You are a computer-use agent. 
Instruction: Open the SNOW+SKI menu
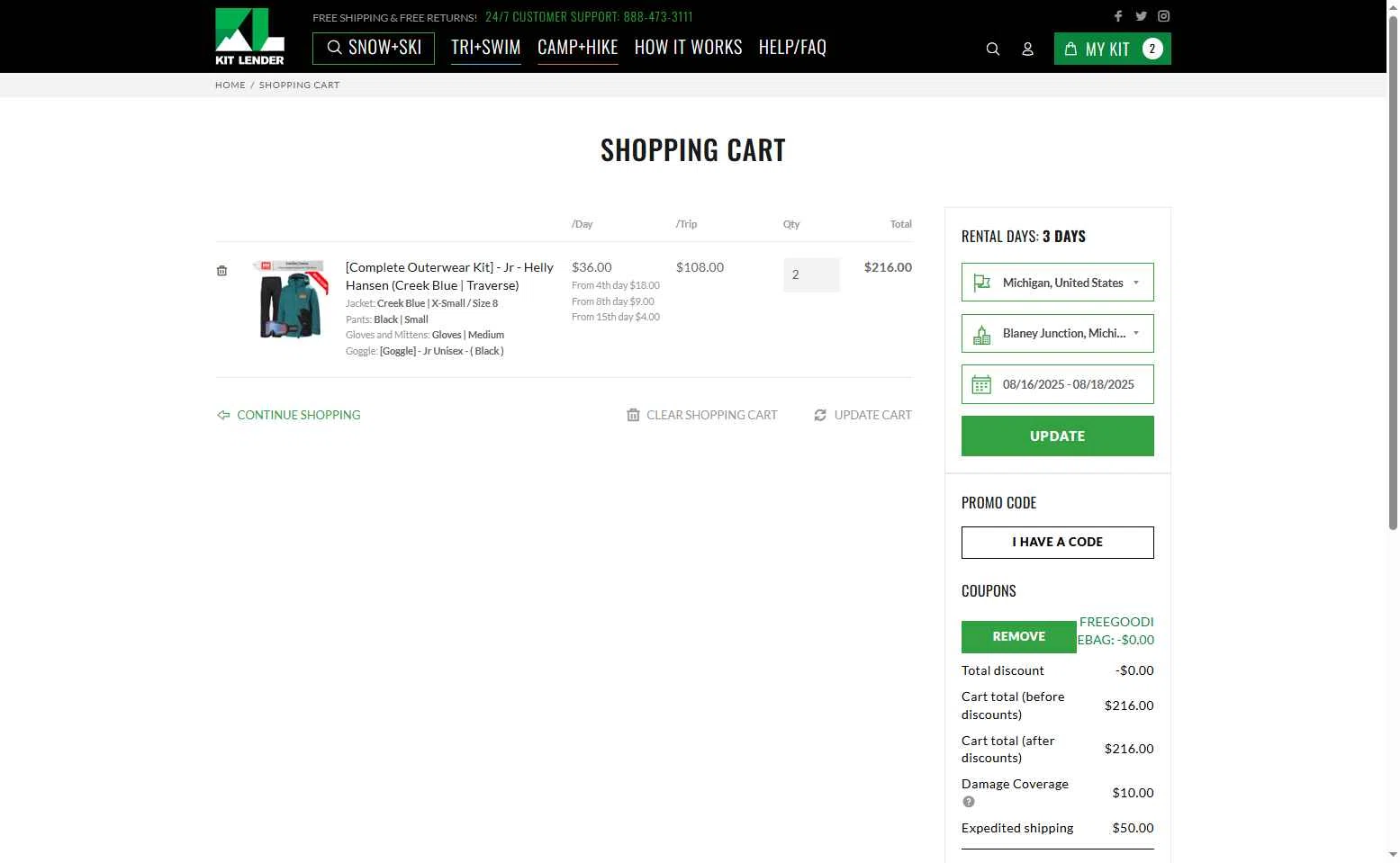click(374, 48)
